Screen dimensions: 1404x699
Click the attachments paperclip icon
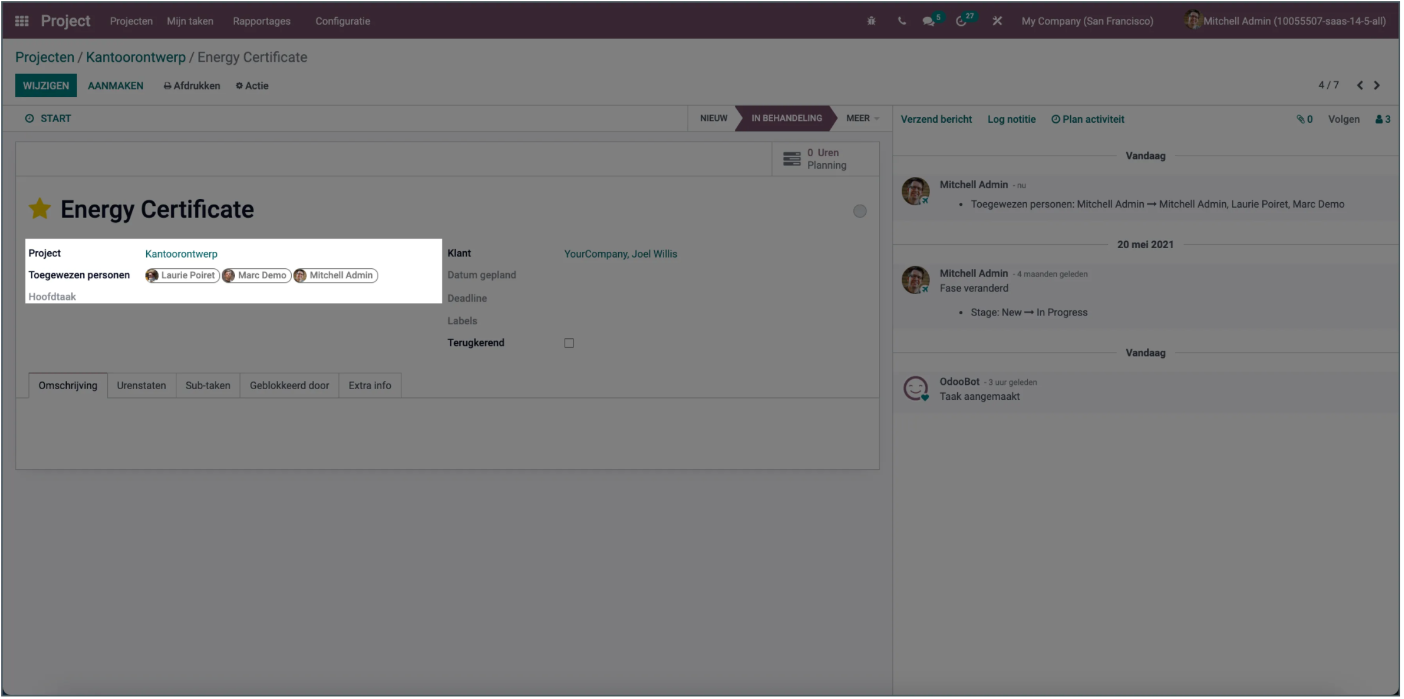tap(1303, 119)
